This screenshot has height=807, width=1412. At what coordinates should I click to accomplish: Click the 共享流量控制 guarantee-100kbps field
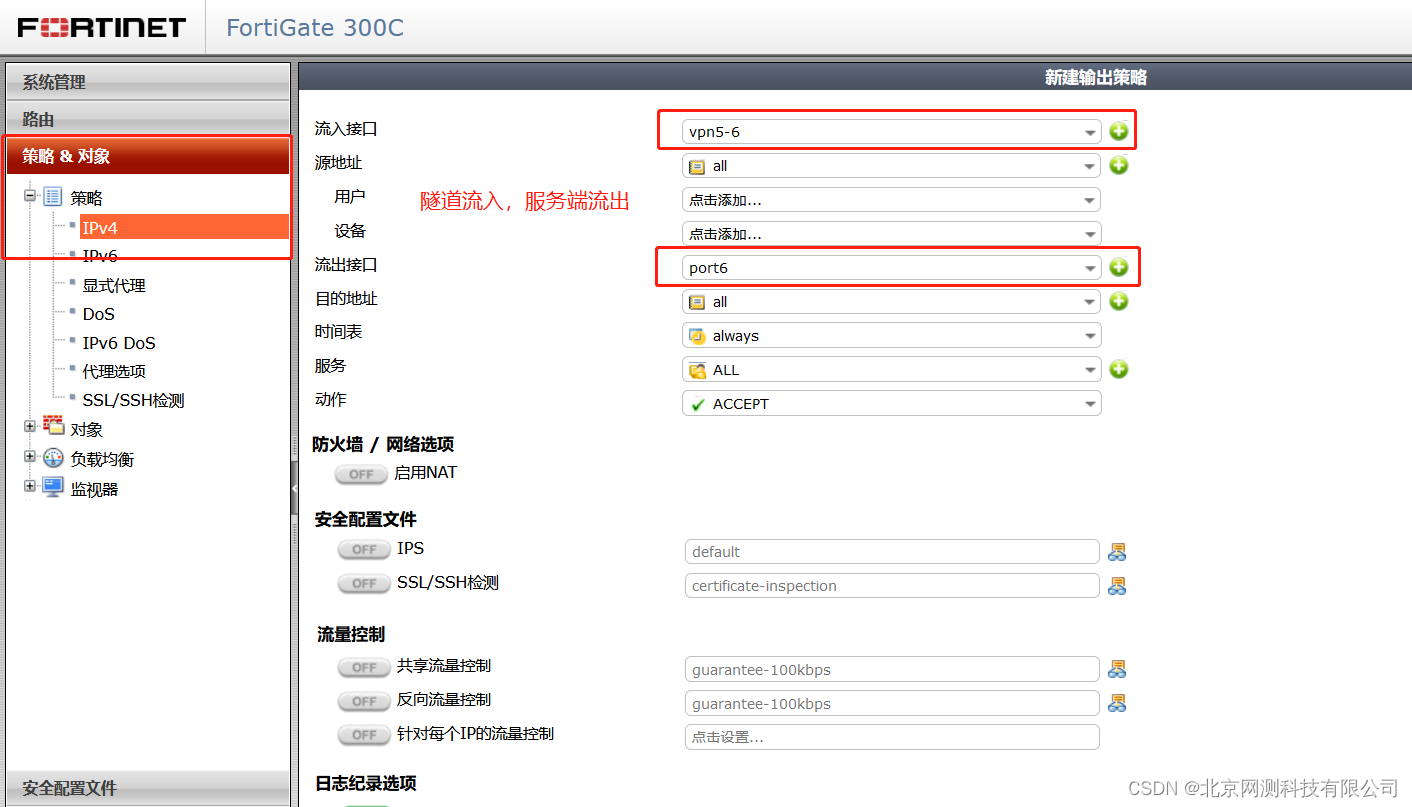[x=892, y=670]
